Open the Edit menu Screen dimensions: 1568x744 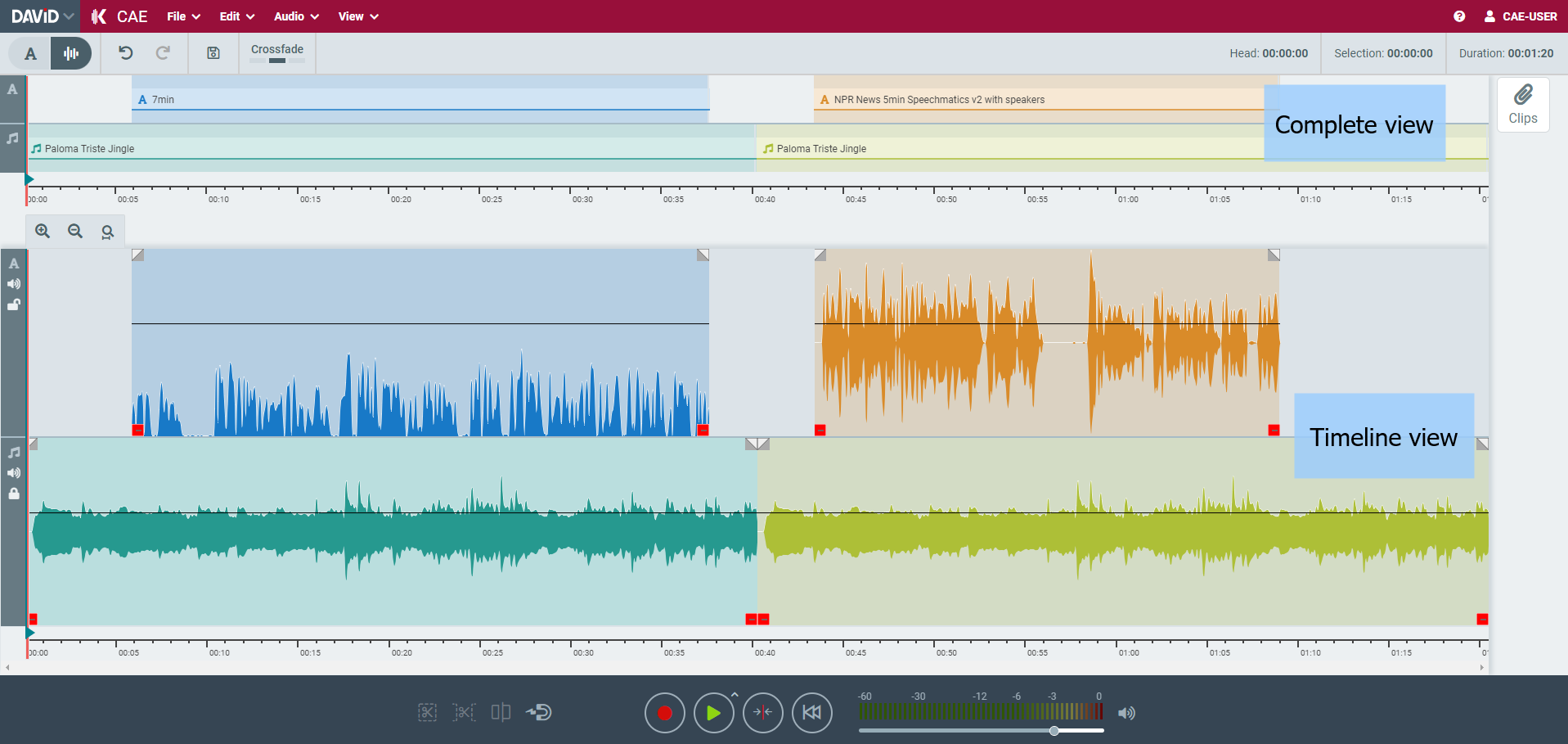pyautogui.click(x=235, y=16)
